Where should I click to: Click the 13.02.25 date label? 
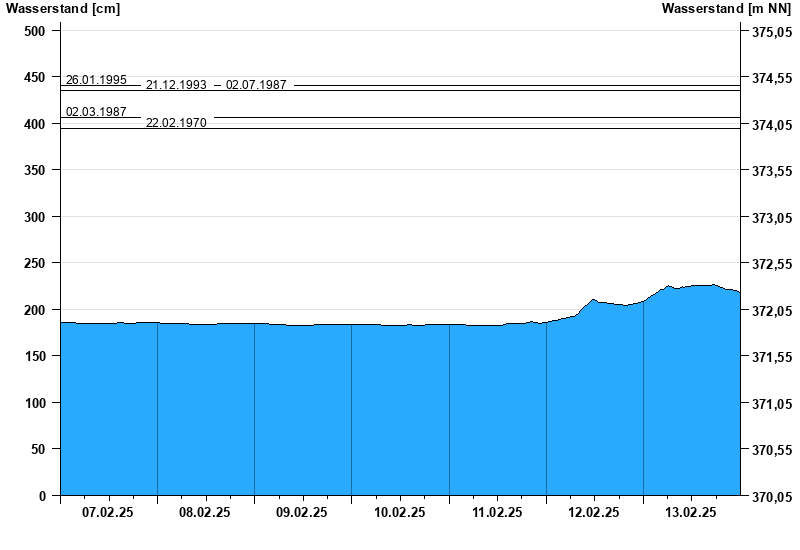(691, 512)
